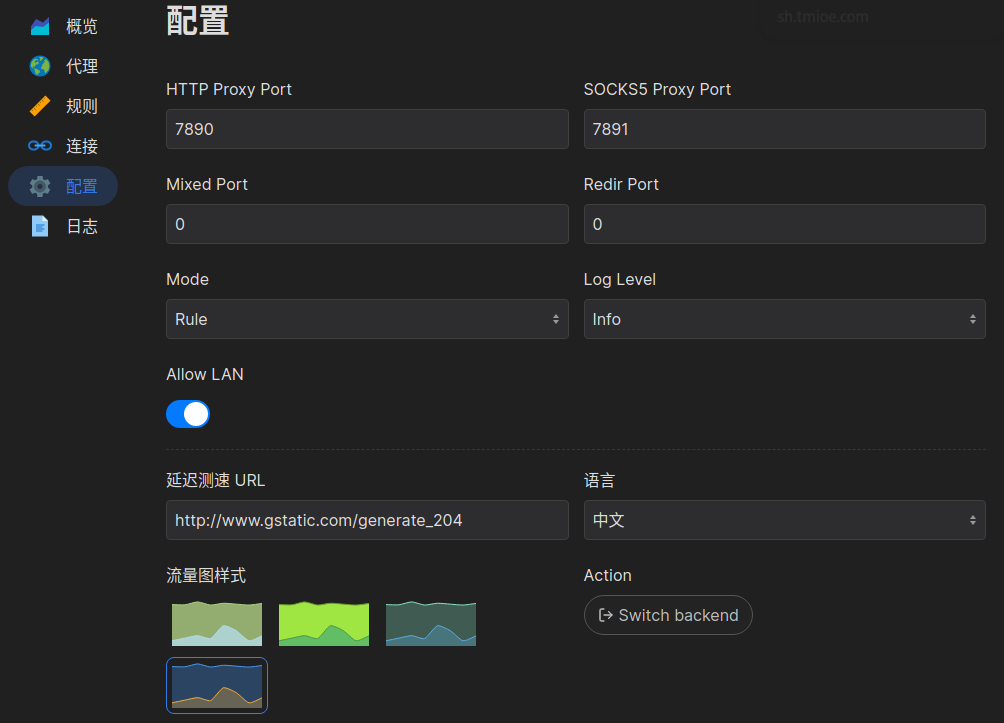The height and width of the screenshot is (723, 1004).
Task: Open the 日志 logs page
Action: click(x=62, y=226)
